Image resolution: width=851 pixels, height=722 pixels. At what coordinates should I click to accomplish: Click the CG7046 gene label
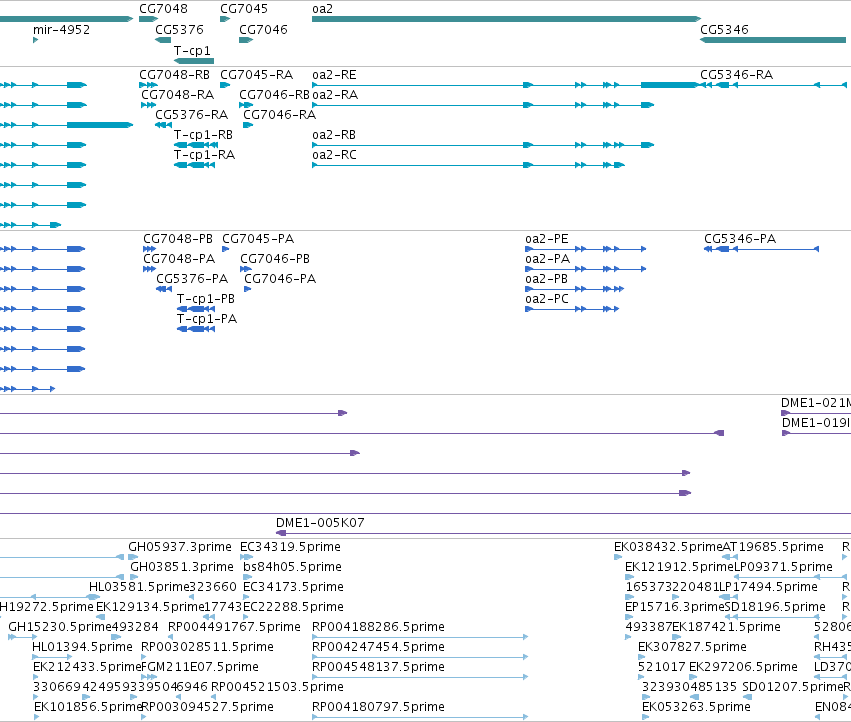(x=263, y=29)
